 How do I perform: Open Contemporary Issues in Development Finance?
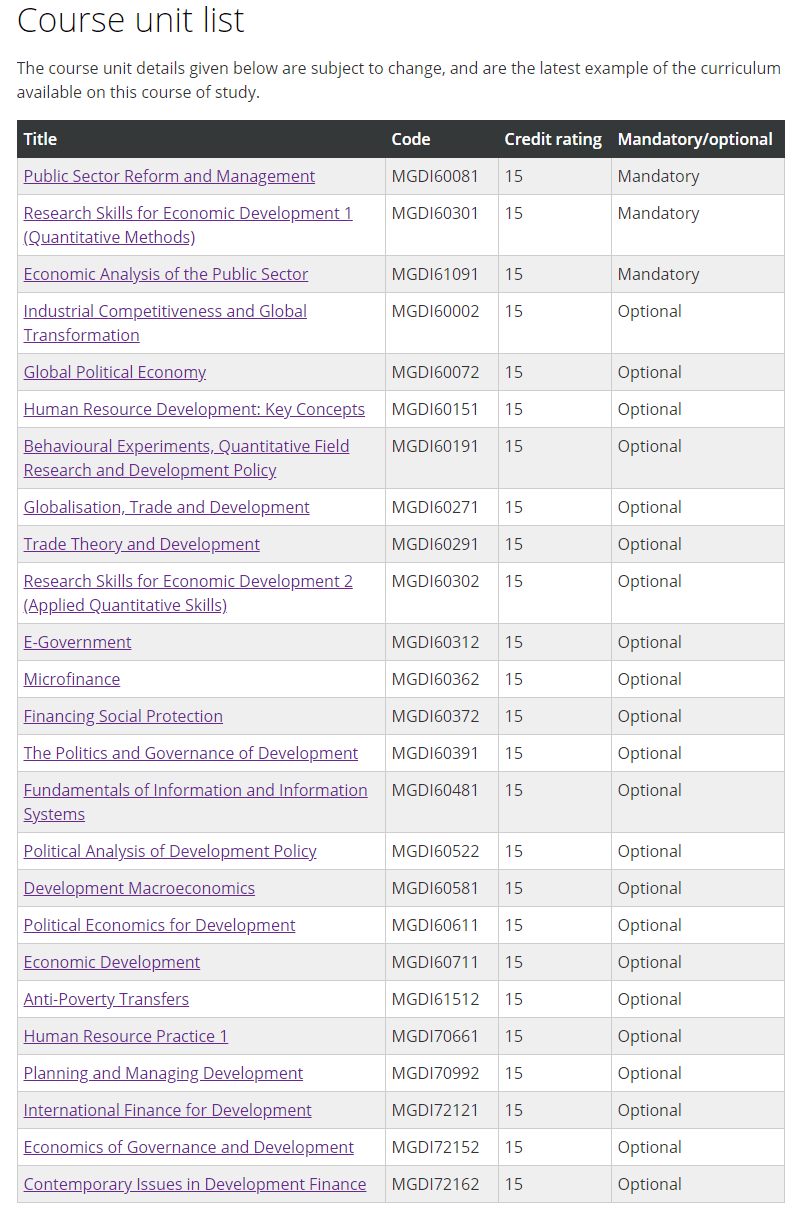click(x=195, y=1184)
